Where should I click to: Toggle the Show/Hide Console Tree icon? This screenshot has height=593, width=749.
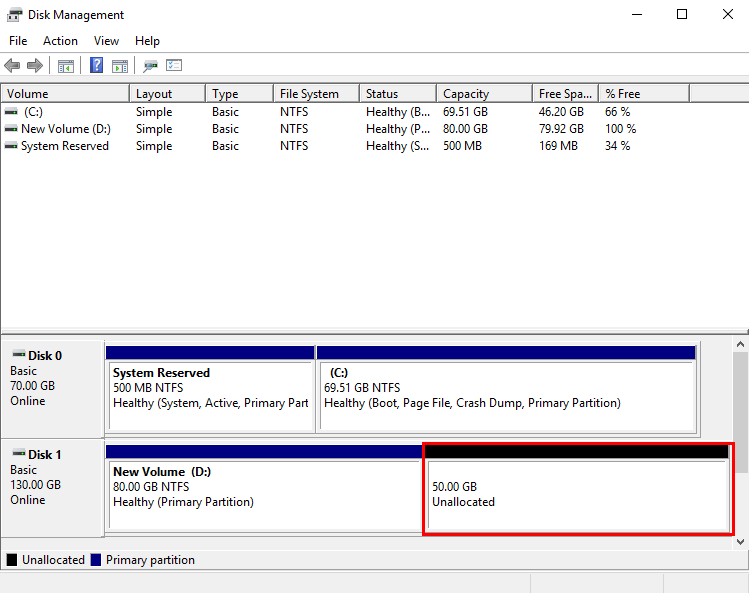coord(66,66)
